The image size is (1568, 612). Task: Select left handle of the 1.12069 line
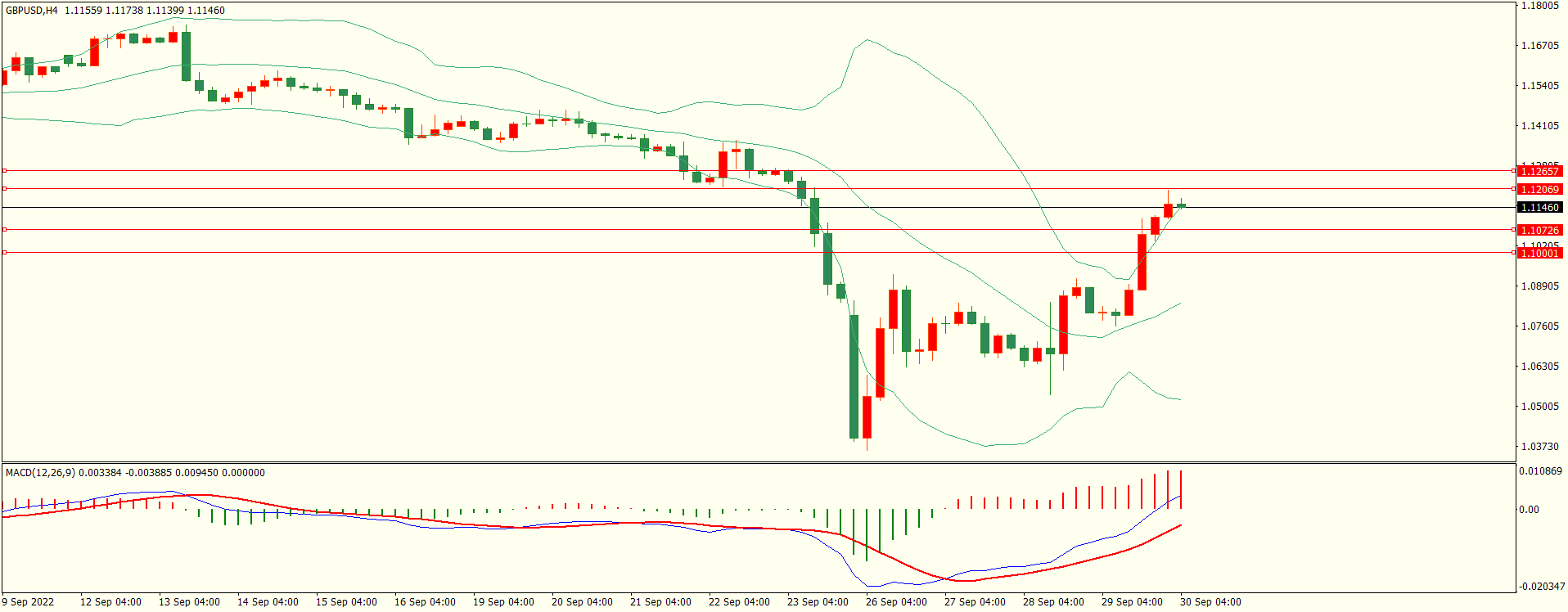[x=4, y=189]
